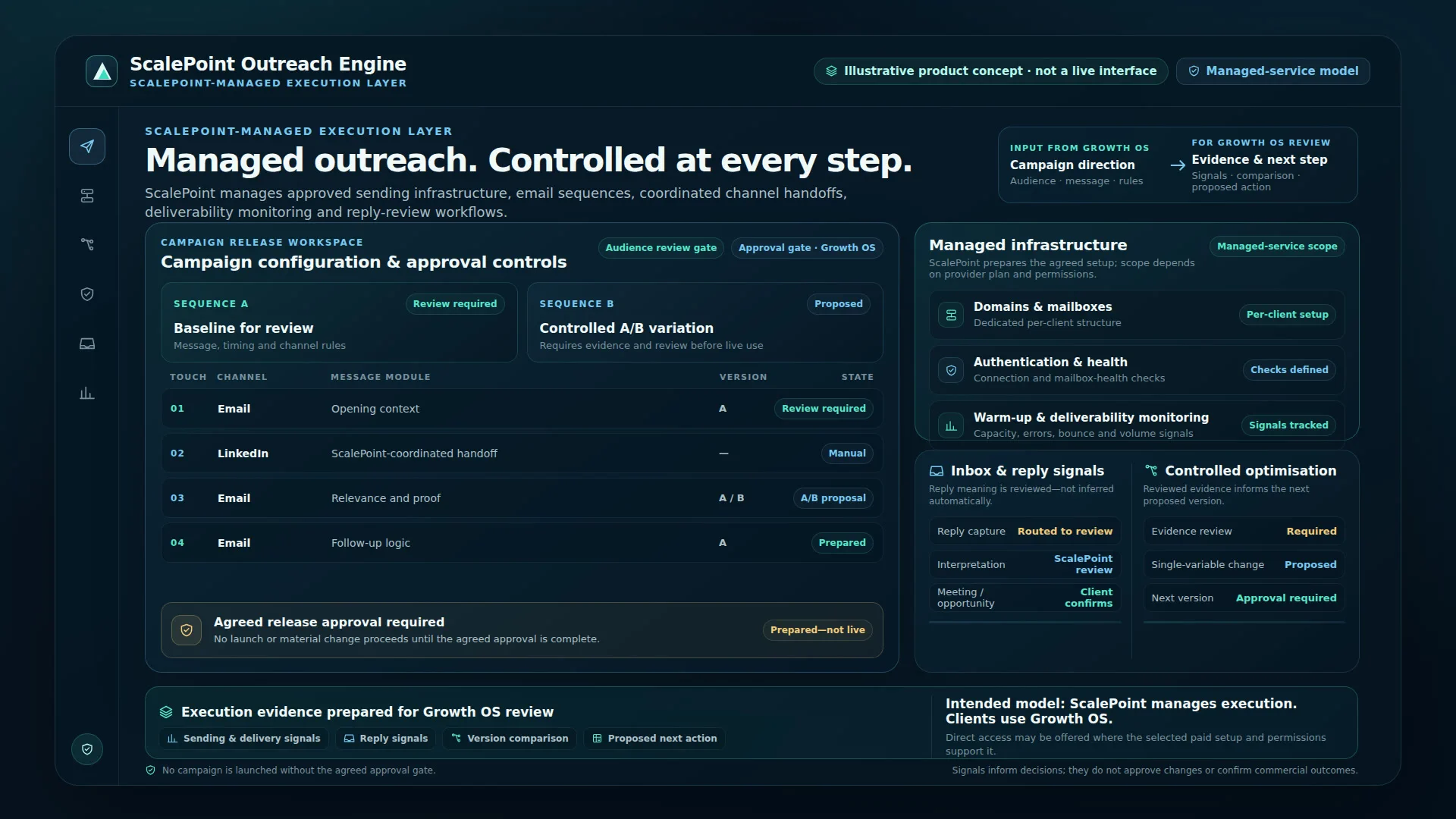This screenshot has height=819, width=1456.
Task: Click the Checks defined badge
Action: 1289,370
